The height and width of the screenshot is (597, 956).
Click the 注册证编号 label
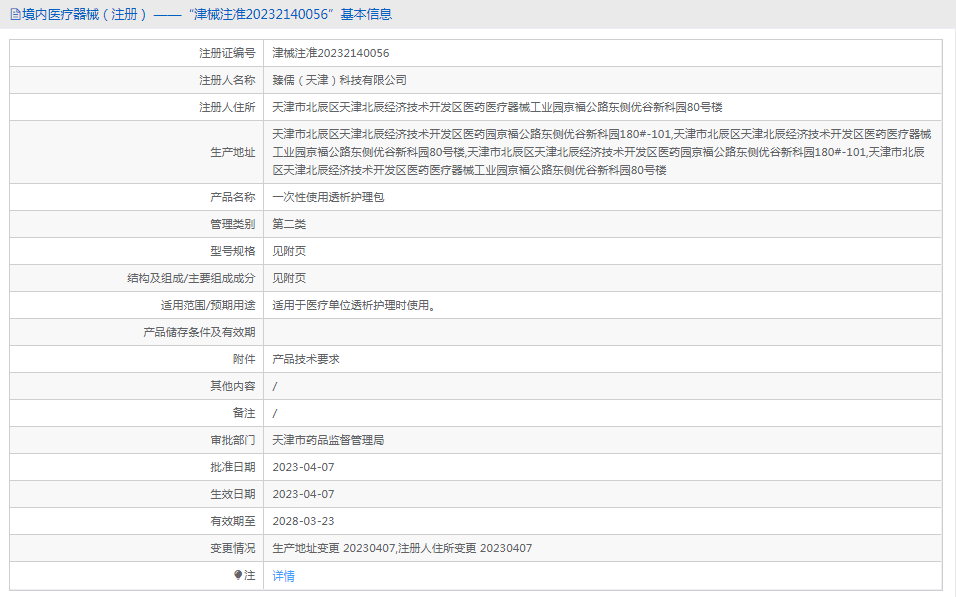(227, 53)
